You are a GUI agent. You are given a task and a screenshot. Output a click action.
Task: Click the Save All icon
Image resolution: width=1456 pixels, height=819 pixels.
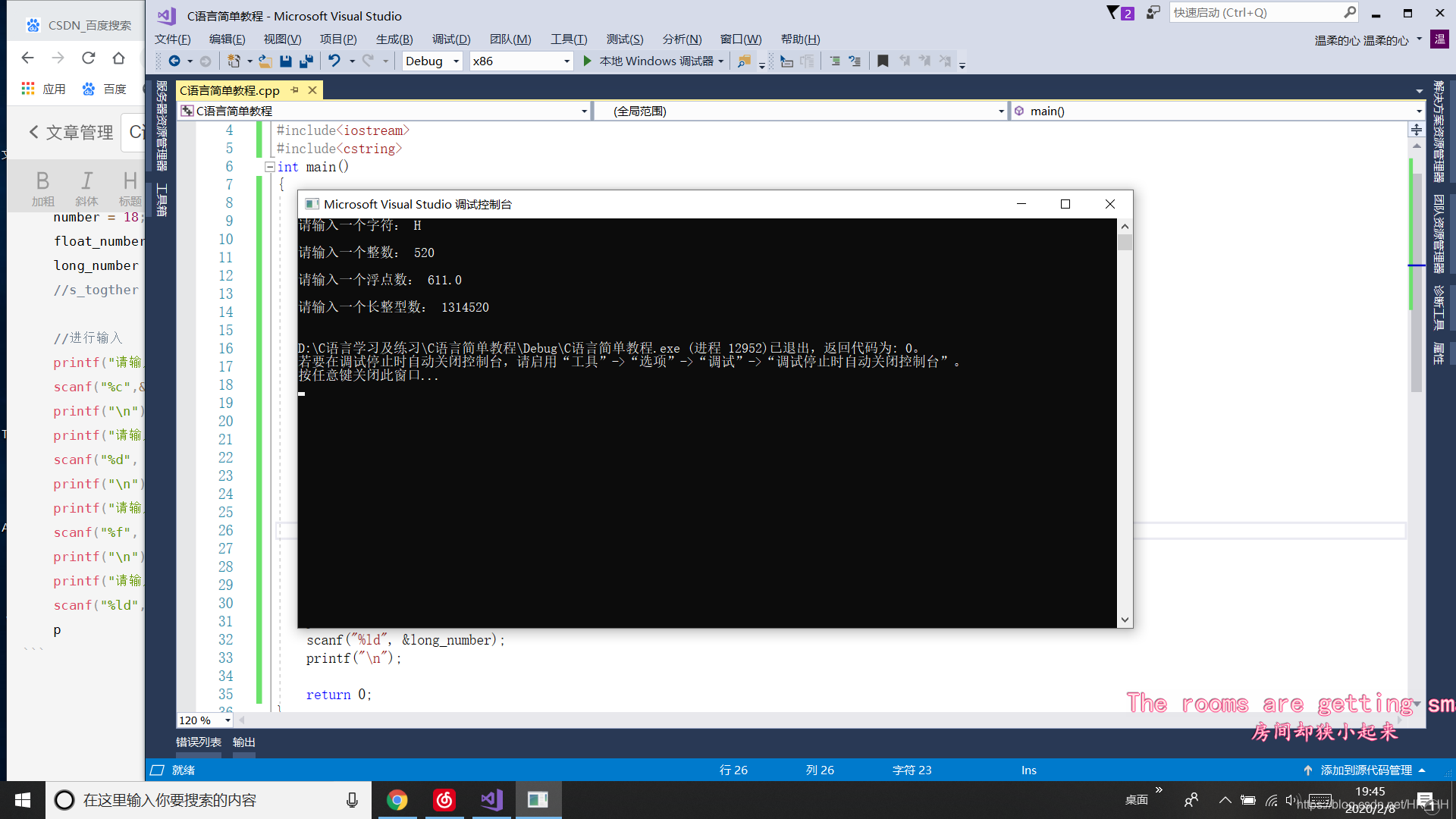pyautogui.click(x=306, y=61)
